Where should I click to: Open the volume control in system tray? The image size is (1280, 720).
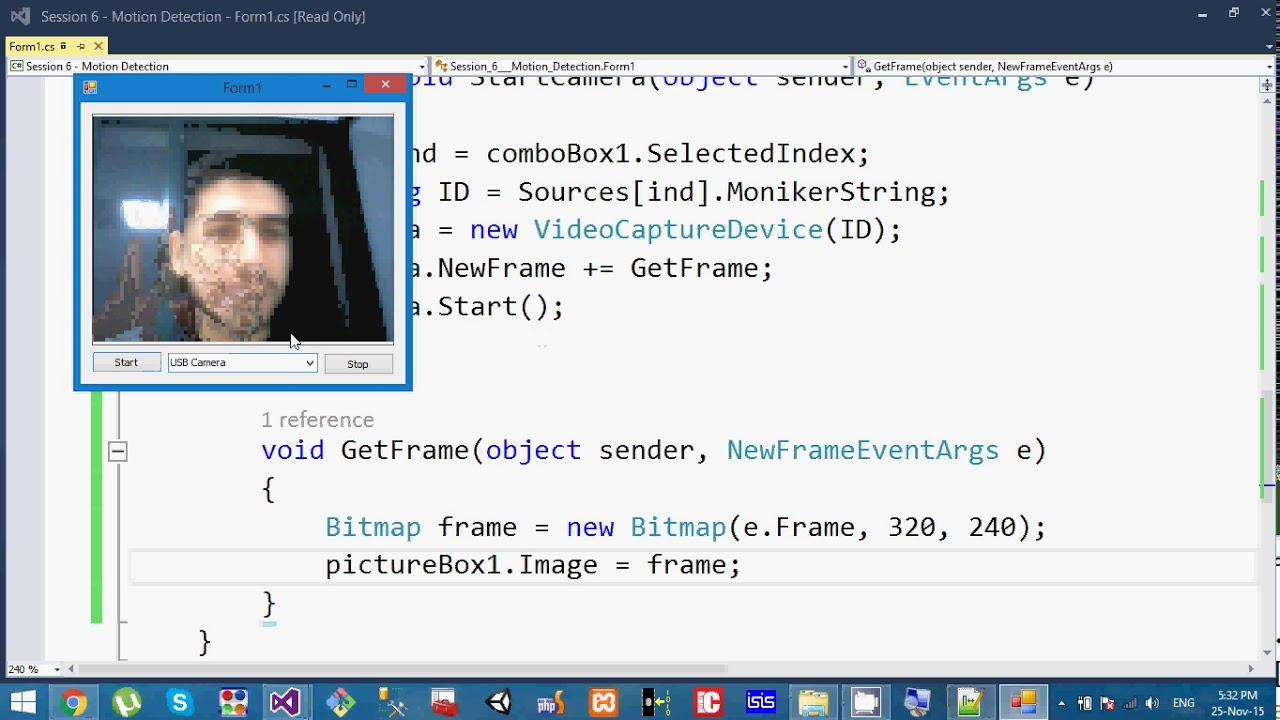tap(1153, 703)
